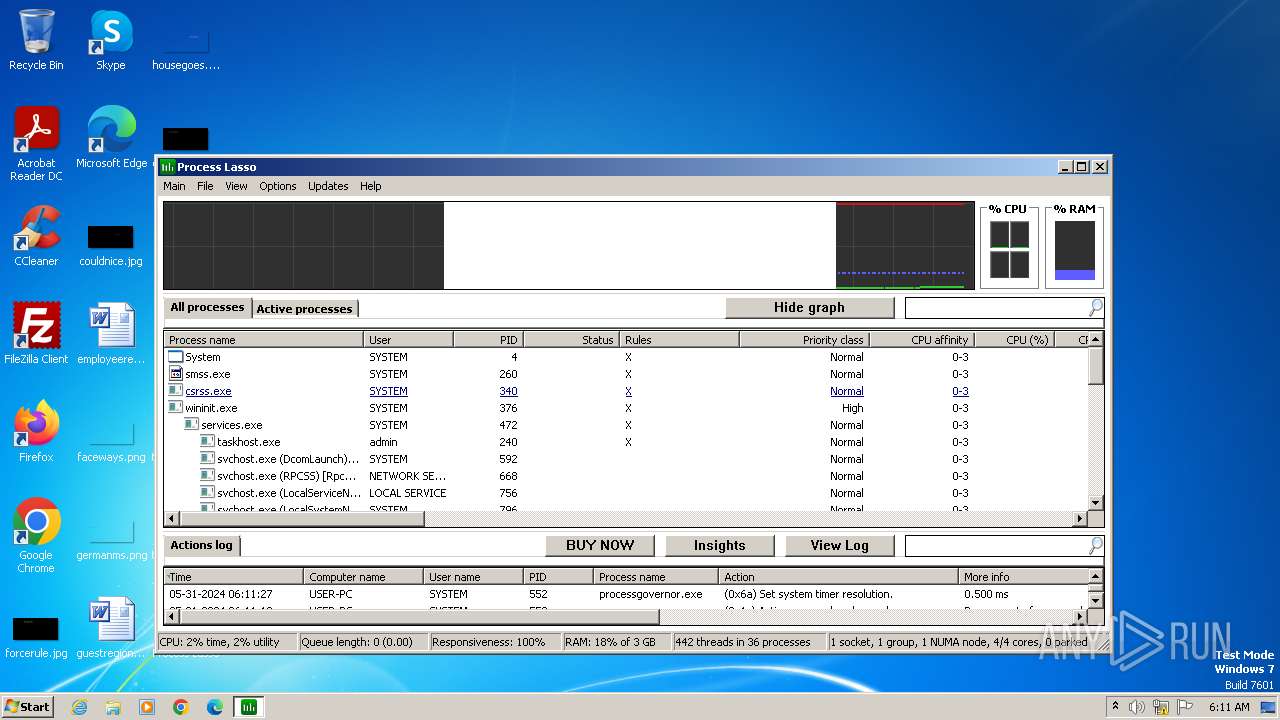Click process list horizontal scrollbar right arrow
This screenshot has width=1280, height=720.
[1080, 519]
